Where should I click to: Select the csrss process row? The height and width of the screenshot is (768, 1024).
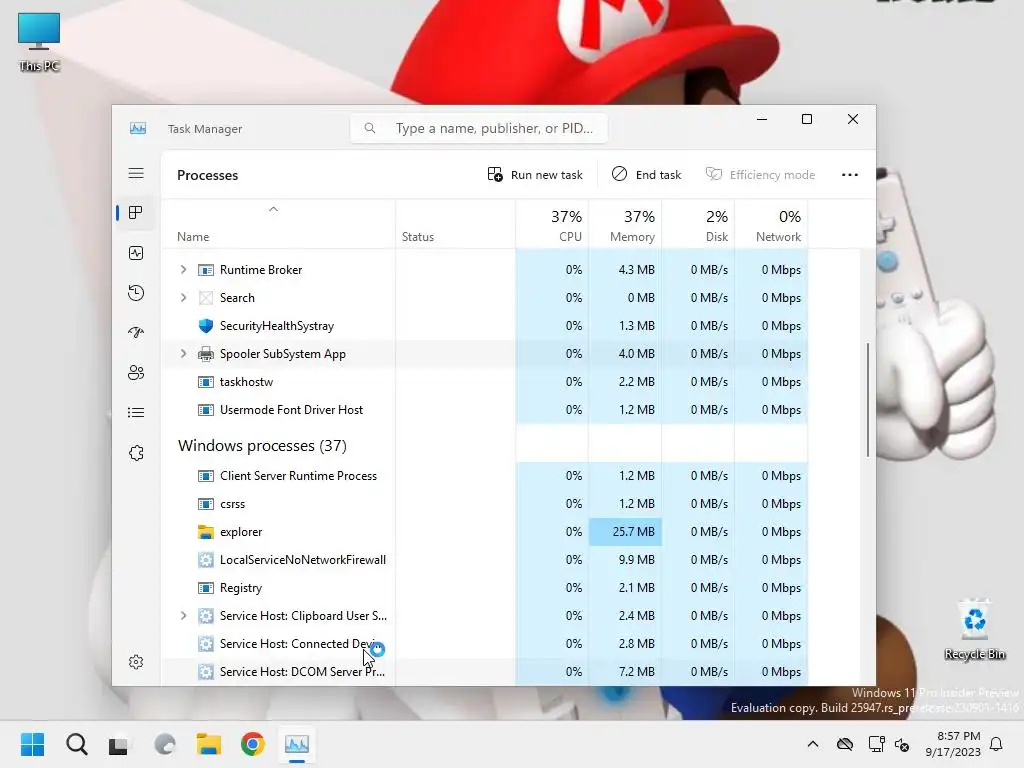tap(484, 504)
